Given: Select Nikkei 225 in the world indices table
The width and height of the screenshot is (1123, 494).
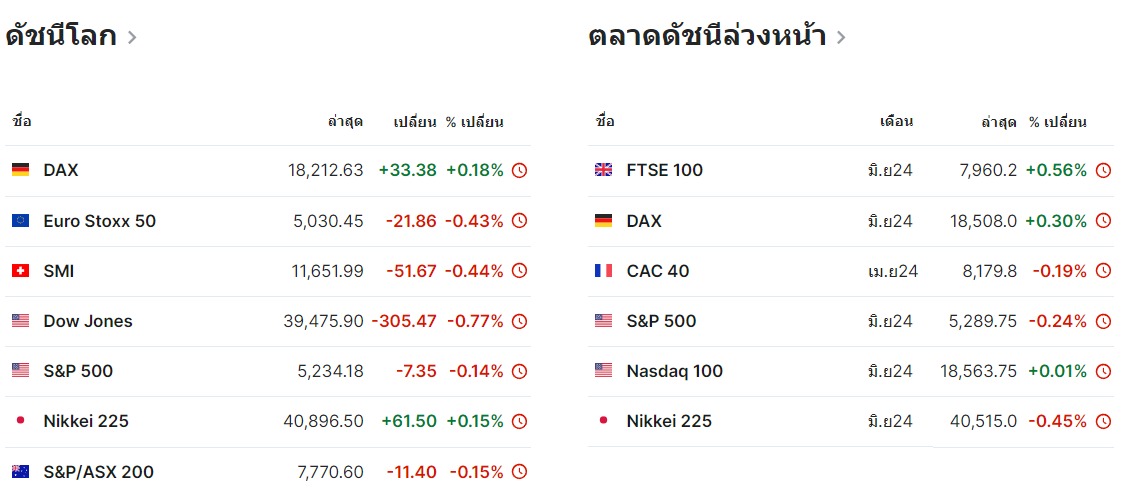Looking at the screenshot, I should pos(86,421).
